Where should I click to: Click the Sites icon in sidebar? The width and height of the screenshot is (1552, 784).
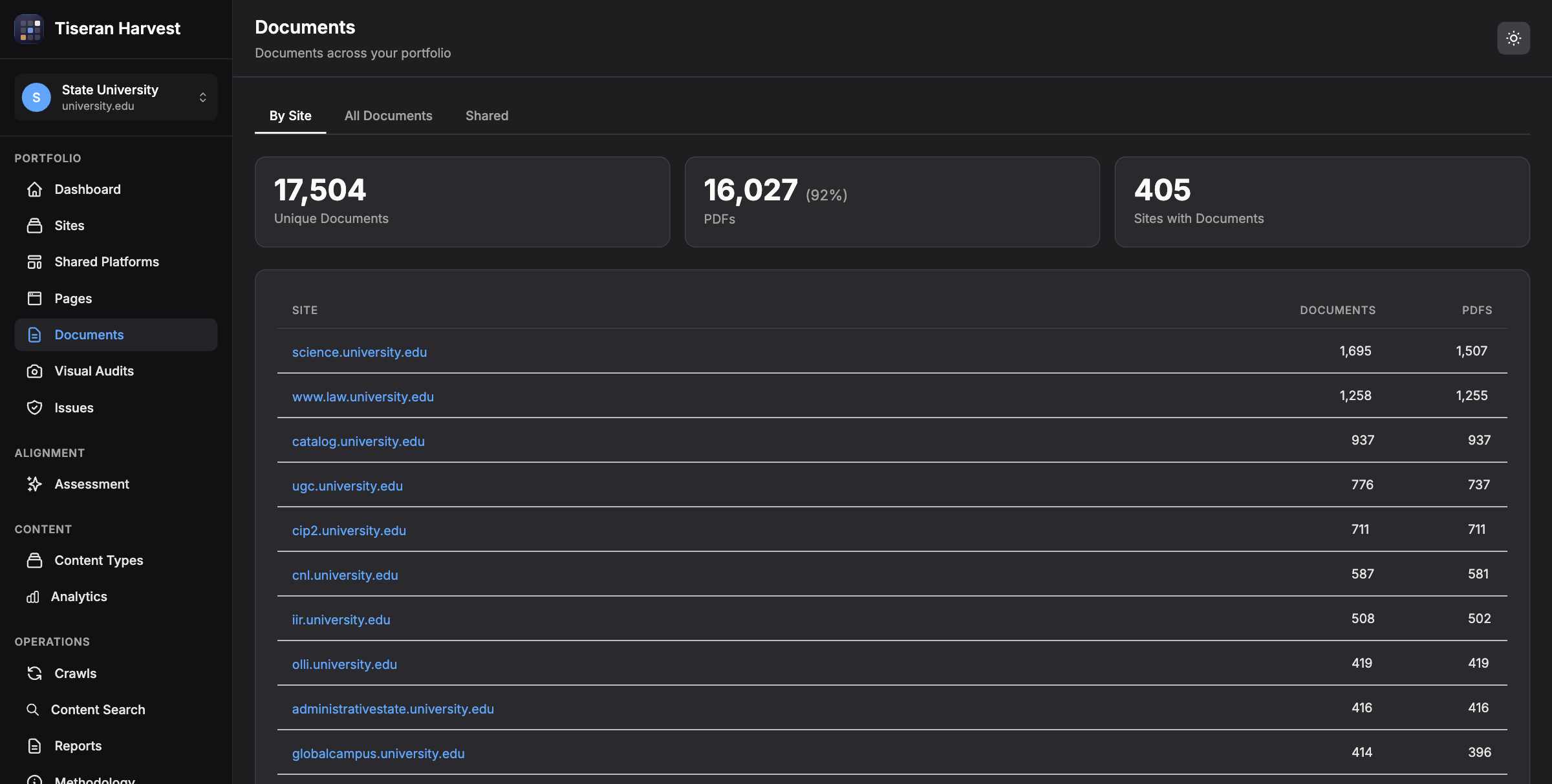tap(35, 226)
